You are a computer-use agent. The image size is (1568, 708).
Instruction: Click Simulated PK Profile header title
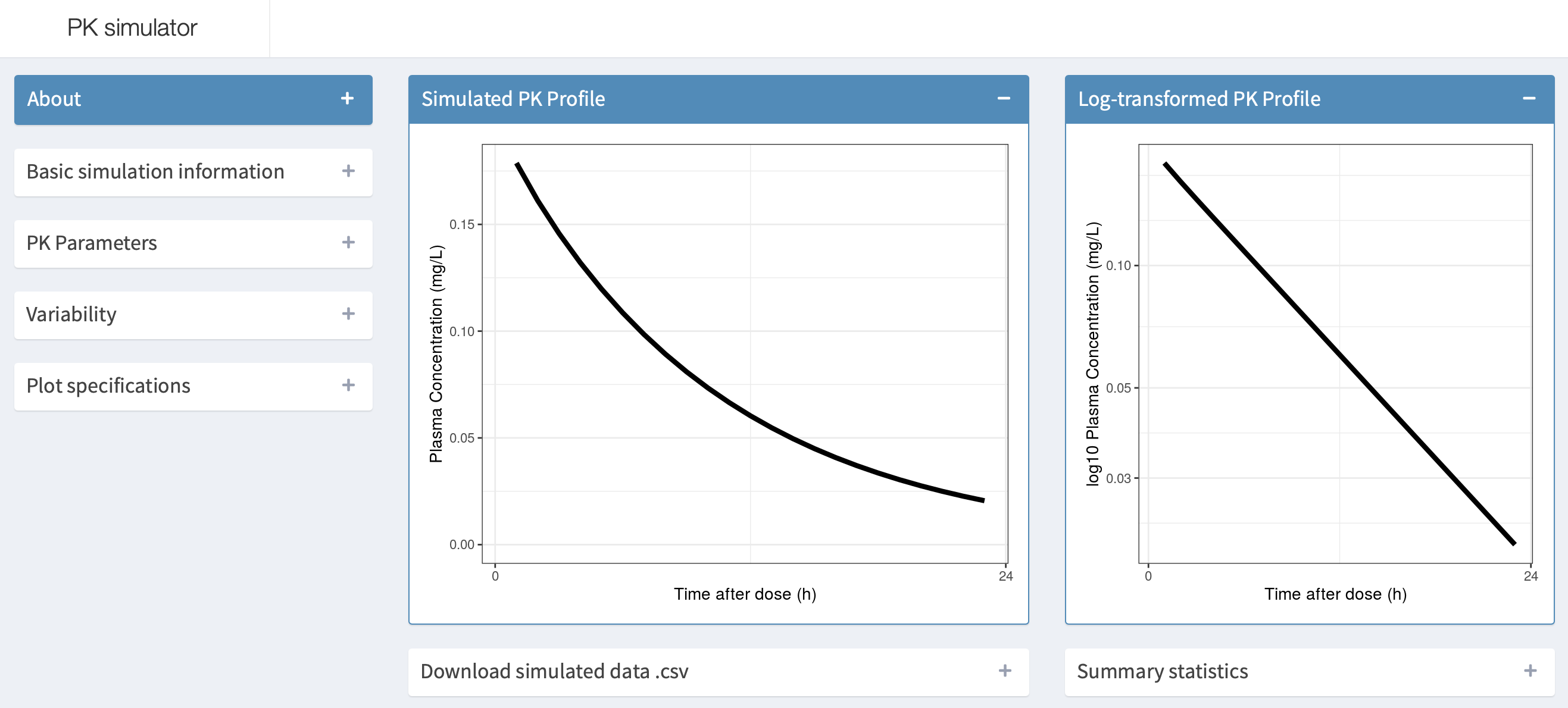(x=513, y=99)
